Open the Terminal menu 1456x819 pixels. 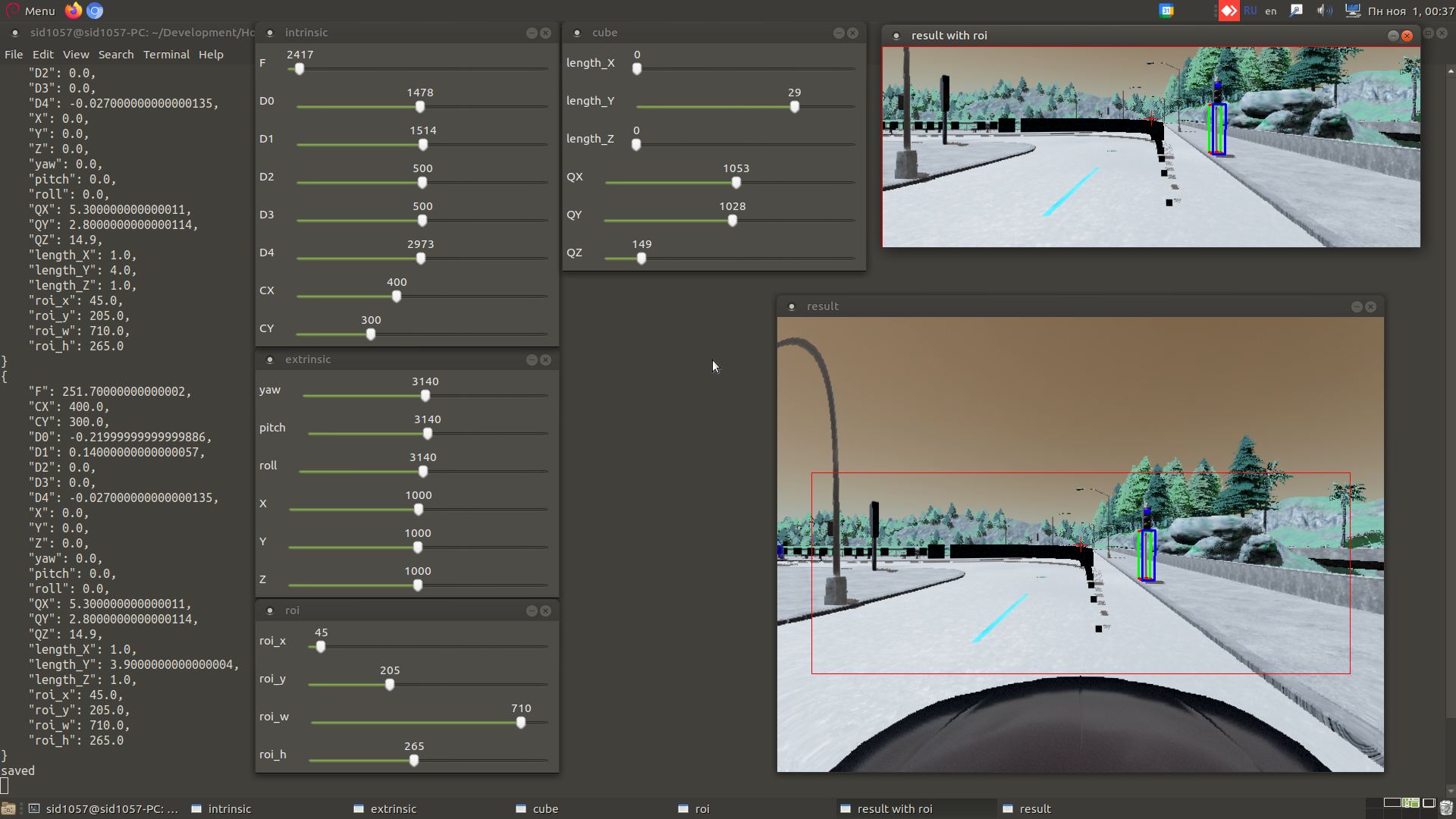click(166, 55)
